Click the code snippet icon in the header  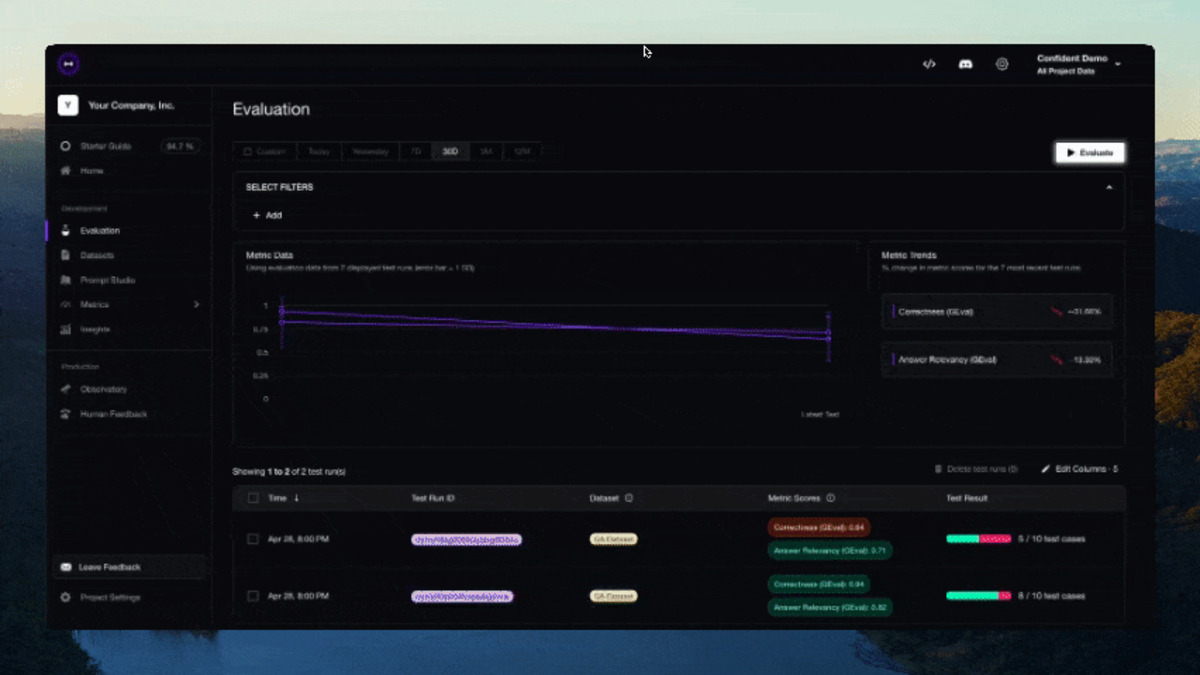[x=928, y=63]
